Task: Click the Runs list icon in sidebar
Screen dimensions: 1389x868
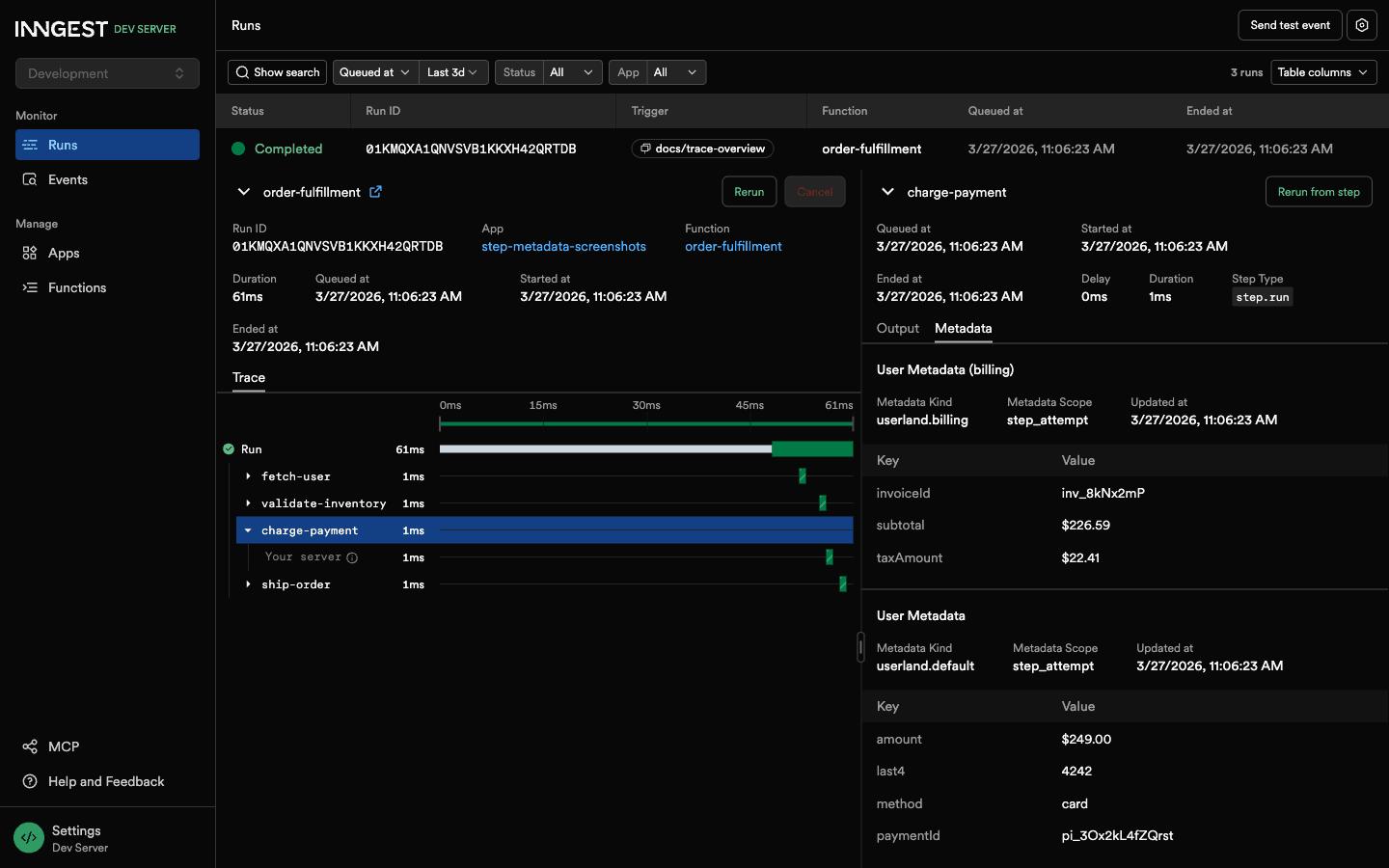Action: point(30,145)
